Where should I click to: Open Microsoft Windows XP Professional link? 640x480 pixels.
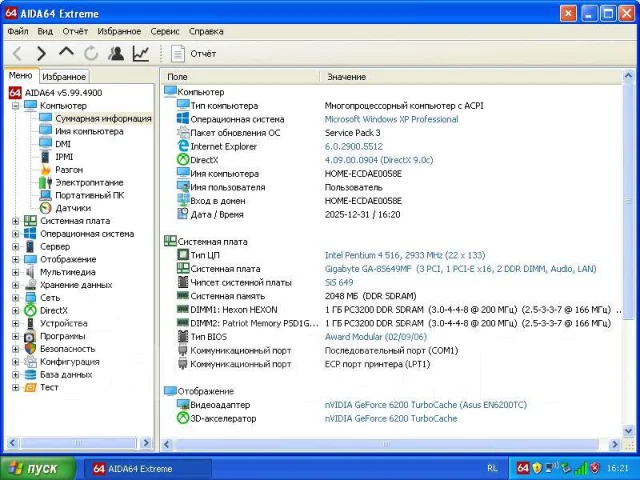(391, 119)
